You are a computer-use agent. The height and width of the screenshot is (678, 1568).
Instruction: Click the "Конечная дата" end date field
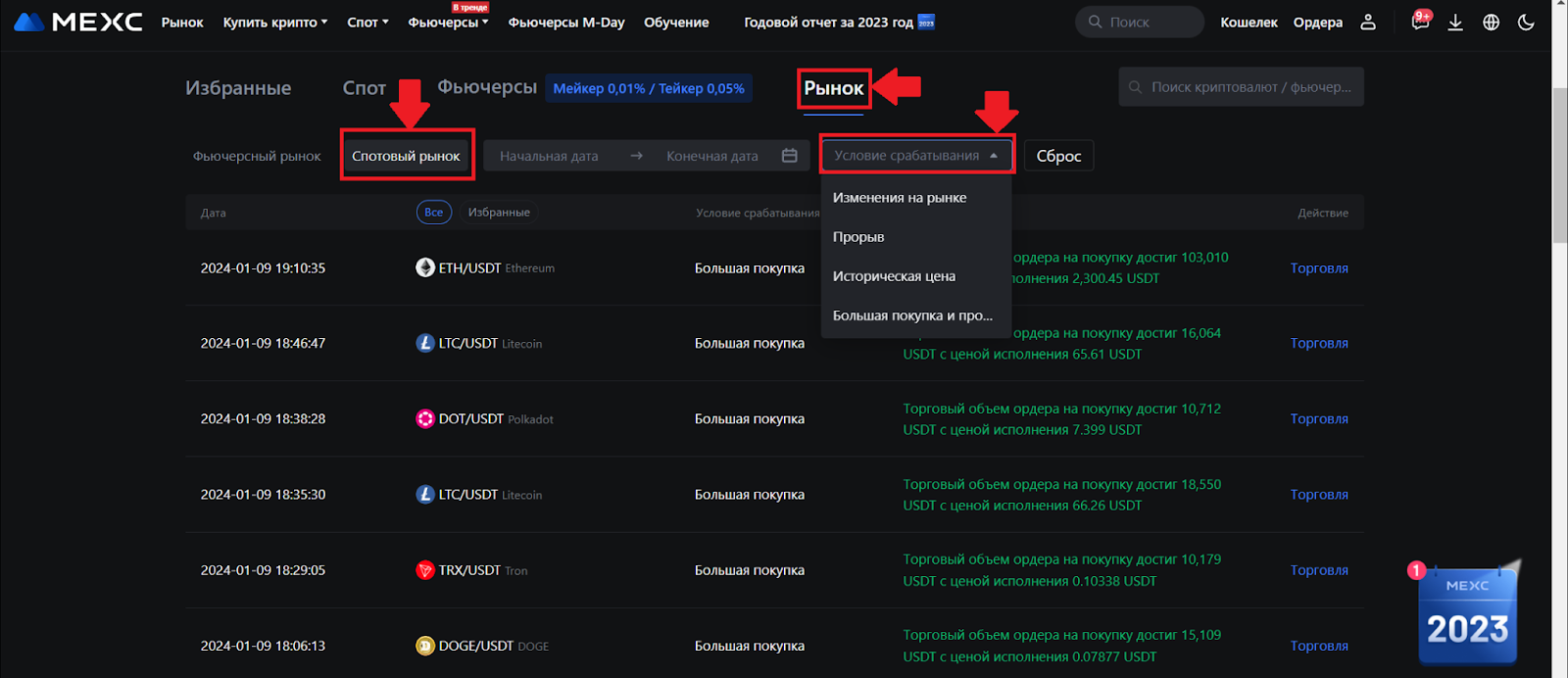712,156
